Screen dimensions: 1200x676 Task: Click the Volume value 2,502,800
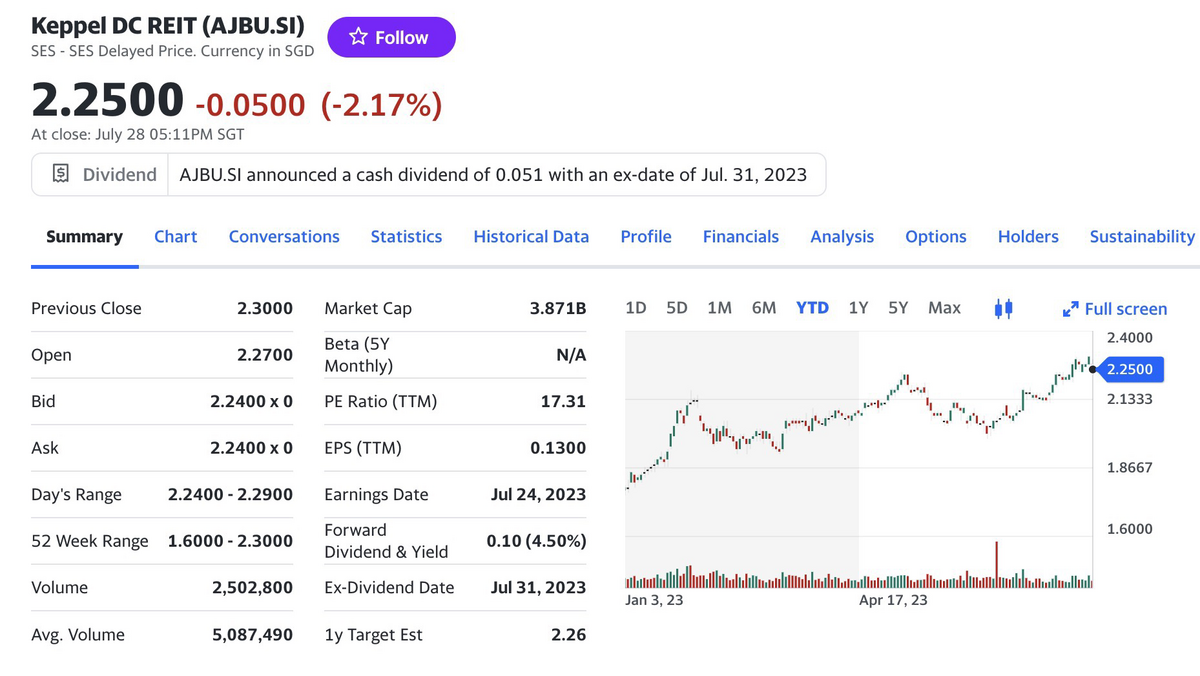pyautogui.click(x=252, y=588)
